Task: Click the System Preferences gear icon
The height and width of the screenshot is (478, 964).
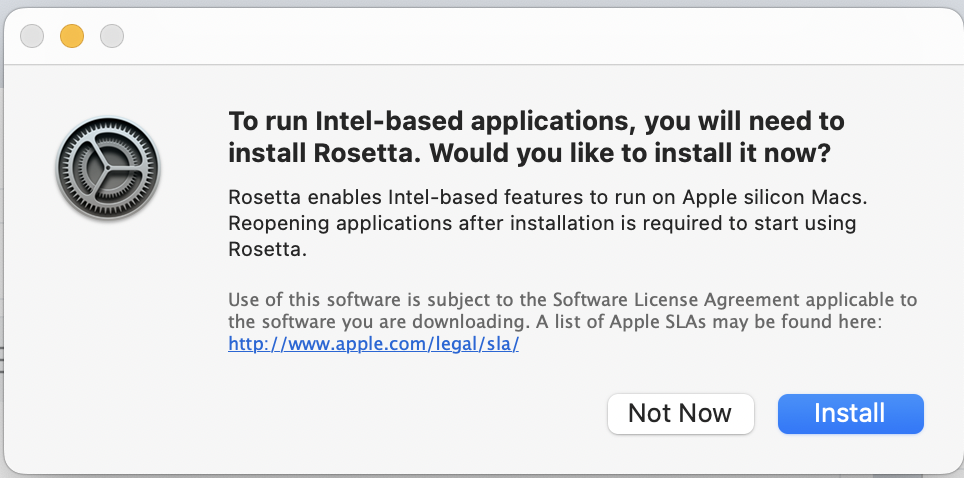Action: point(108,168)
